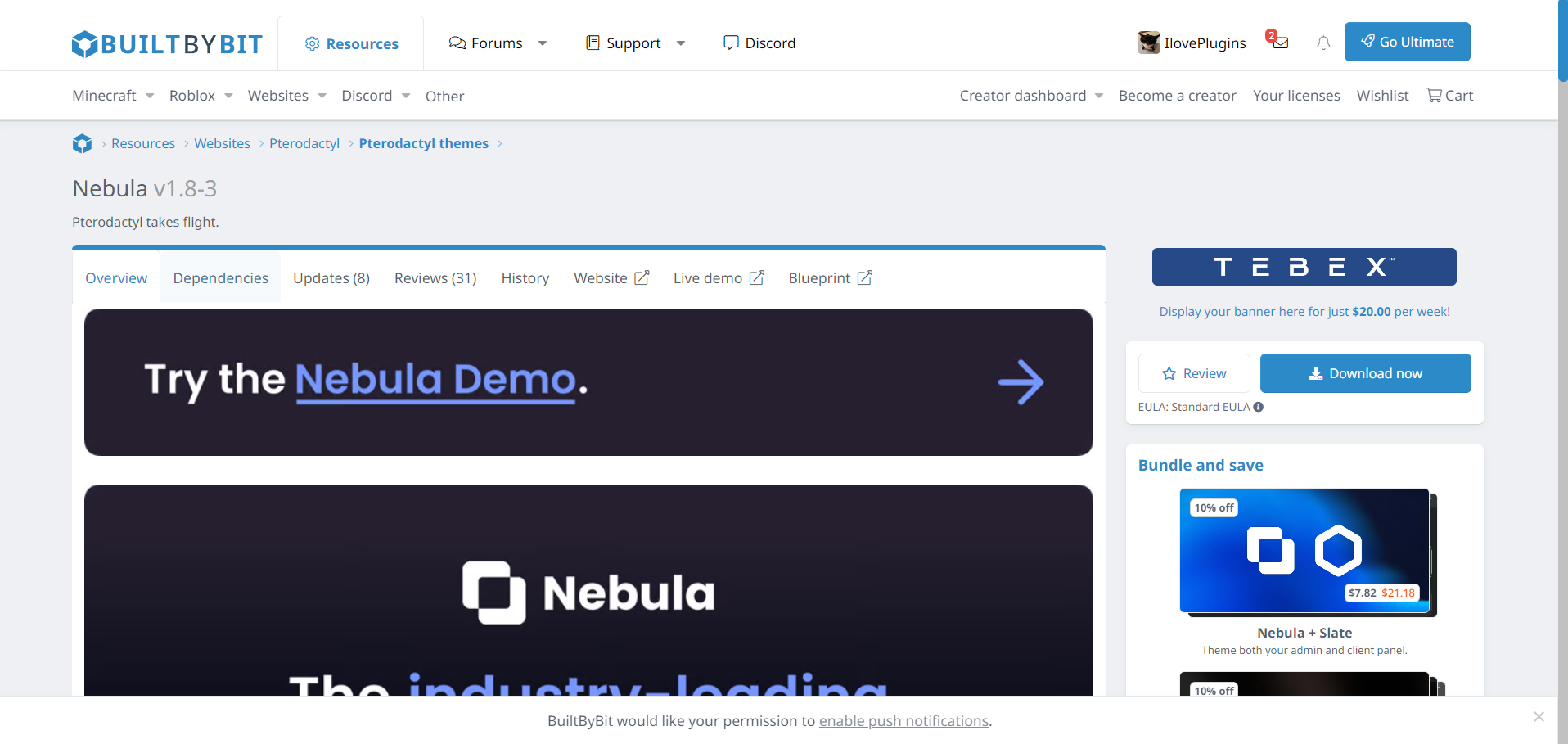
Task: Click the Download now button
Action: (x=1366, y=373)
